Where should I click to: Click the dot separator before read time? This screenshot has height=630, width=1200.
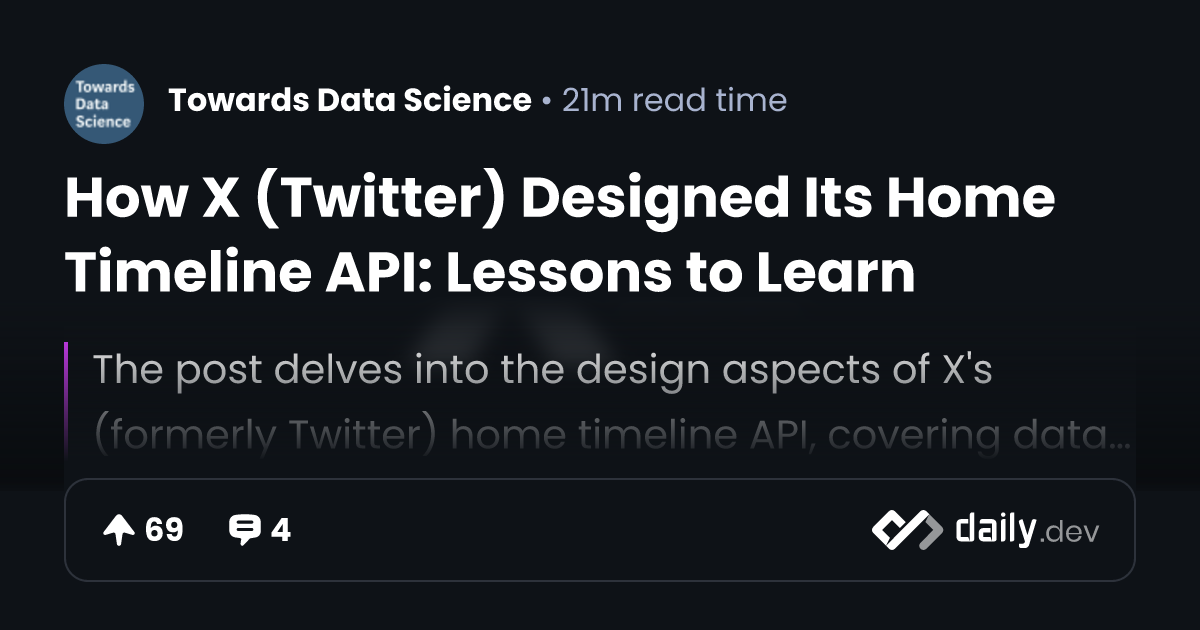click(546, 101)
